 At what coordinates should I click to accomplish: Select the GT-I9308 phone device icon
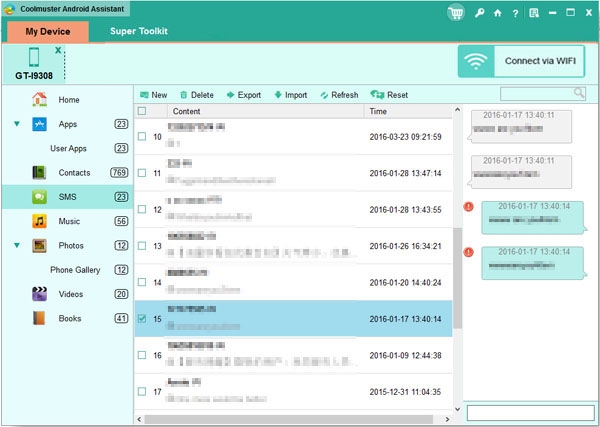[x=34, y=57]
